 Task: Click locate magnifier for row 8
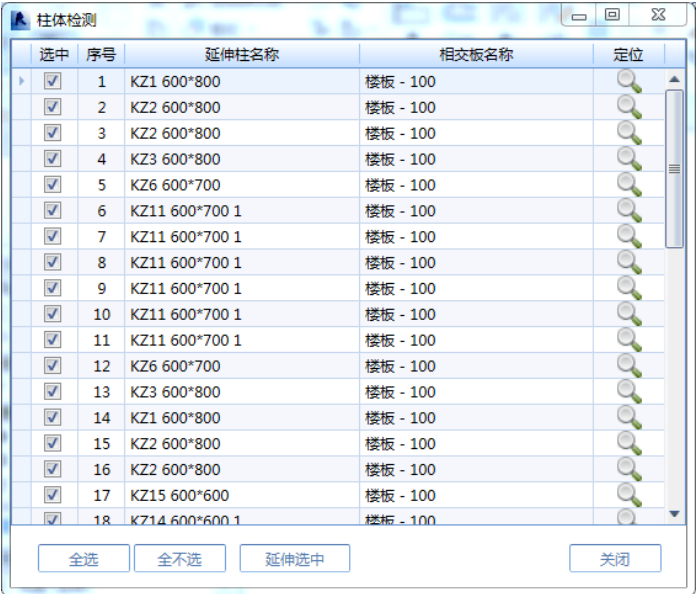tap(629, 262)
